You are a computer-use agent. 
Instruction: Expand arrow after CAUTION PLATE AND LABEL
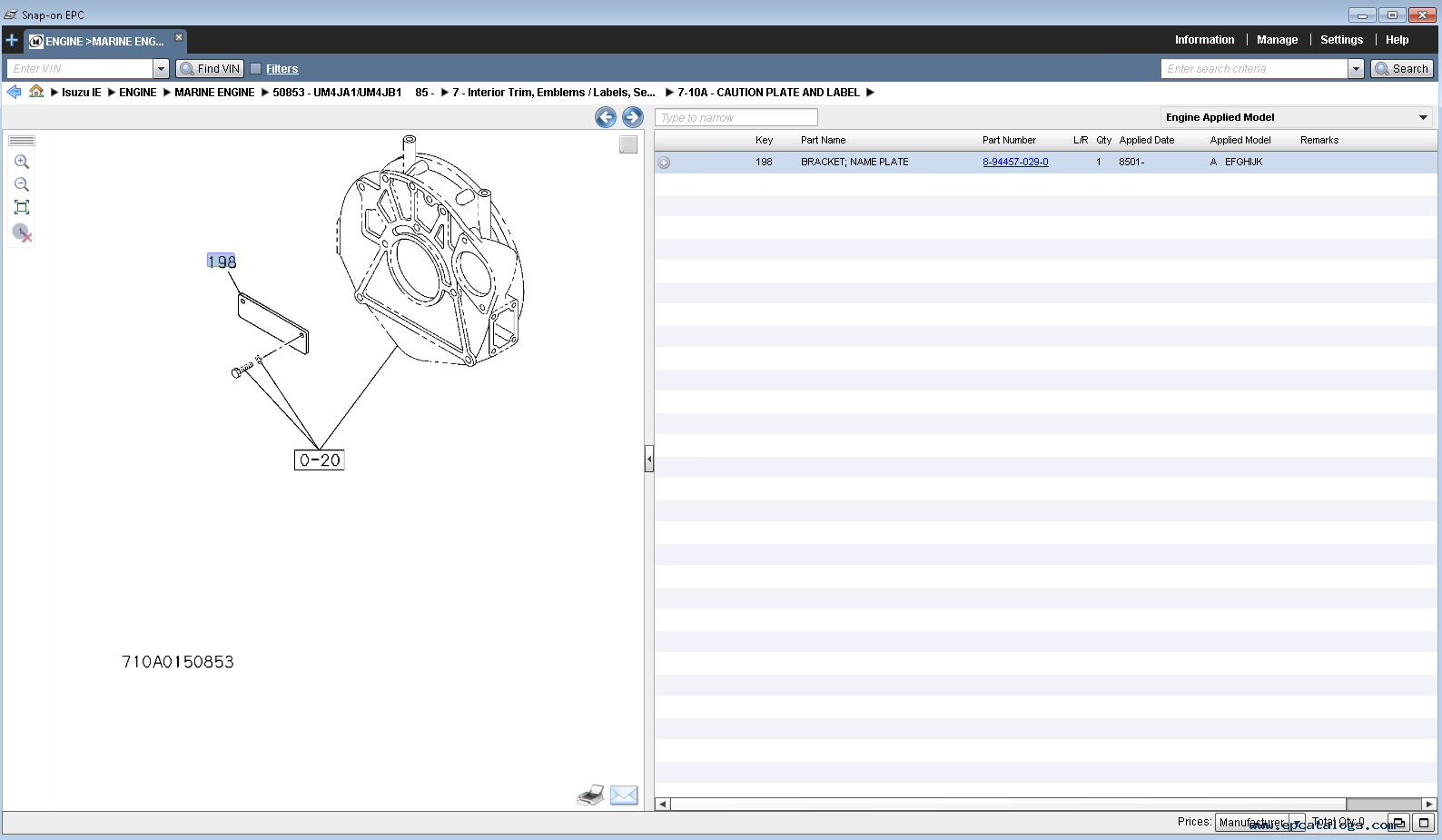[870, 93]
